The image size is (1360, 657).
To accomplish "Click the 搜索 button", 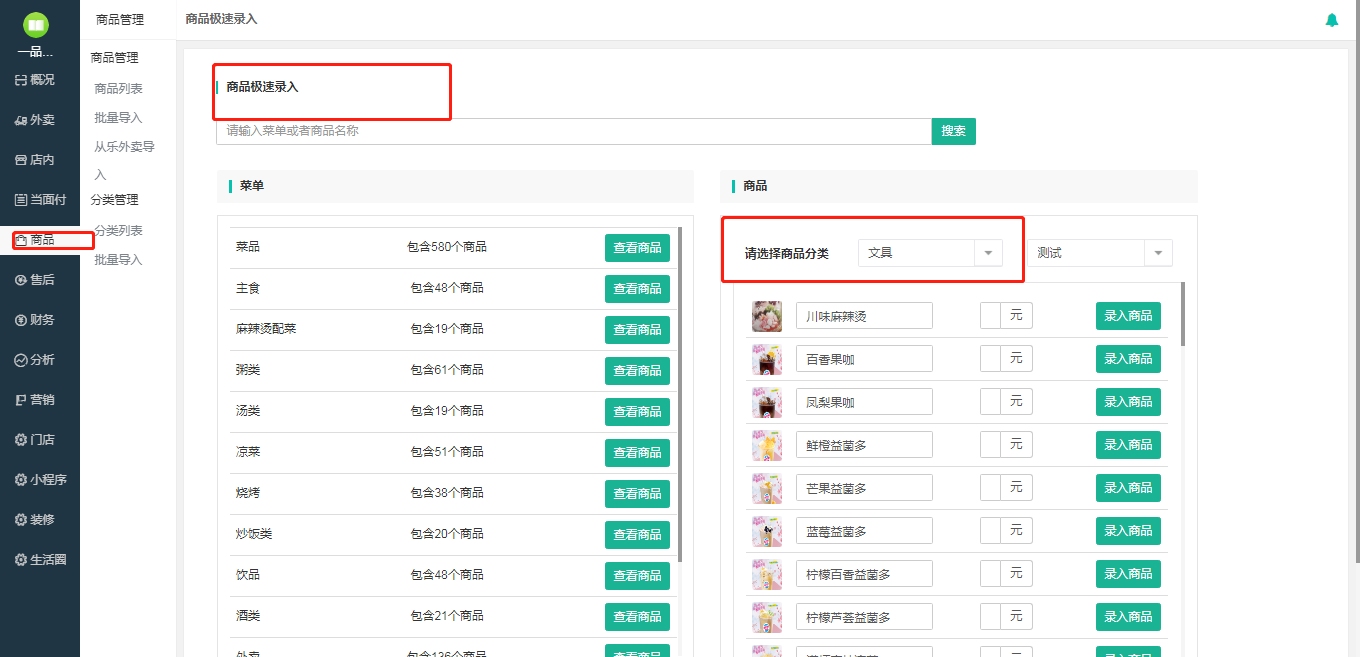I will [x=954, y=131].
